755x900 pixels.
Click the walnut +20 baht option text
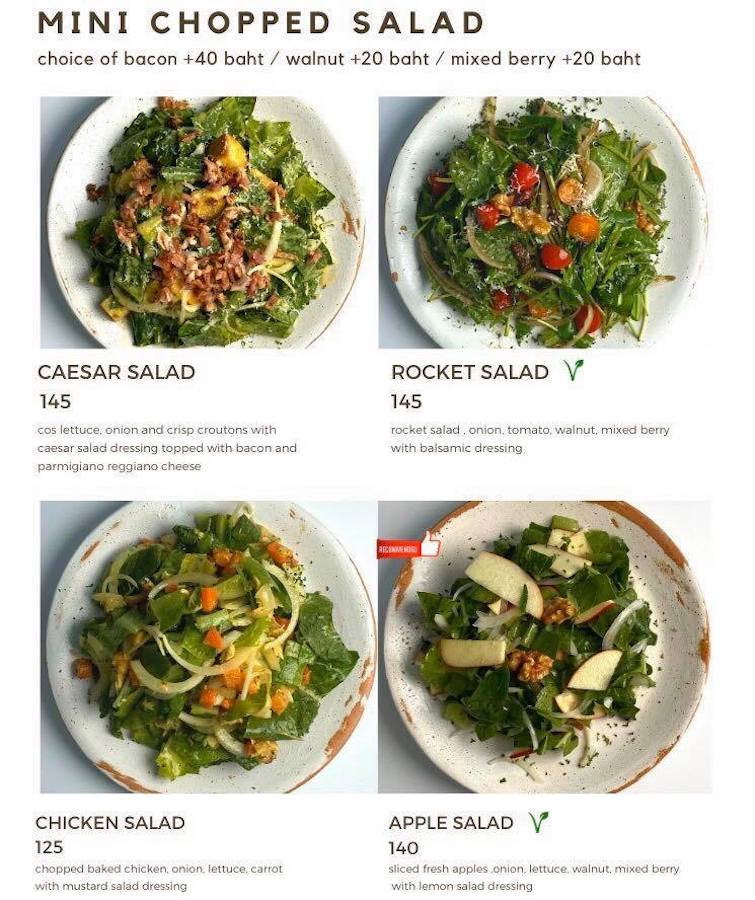pyautogui.click(x=357, y=59)
